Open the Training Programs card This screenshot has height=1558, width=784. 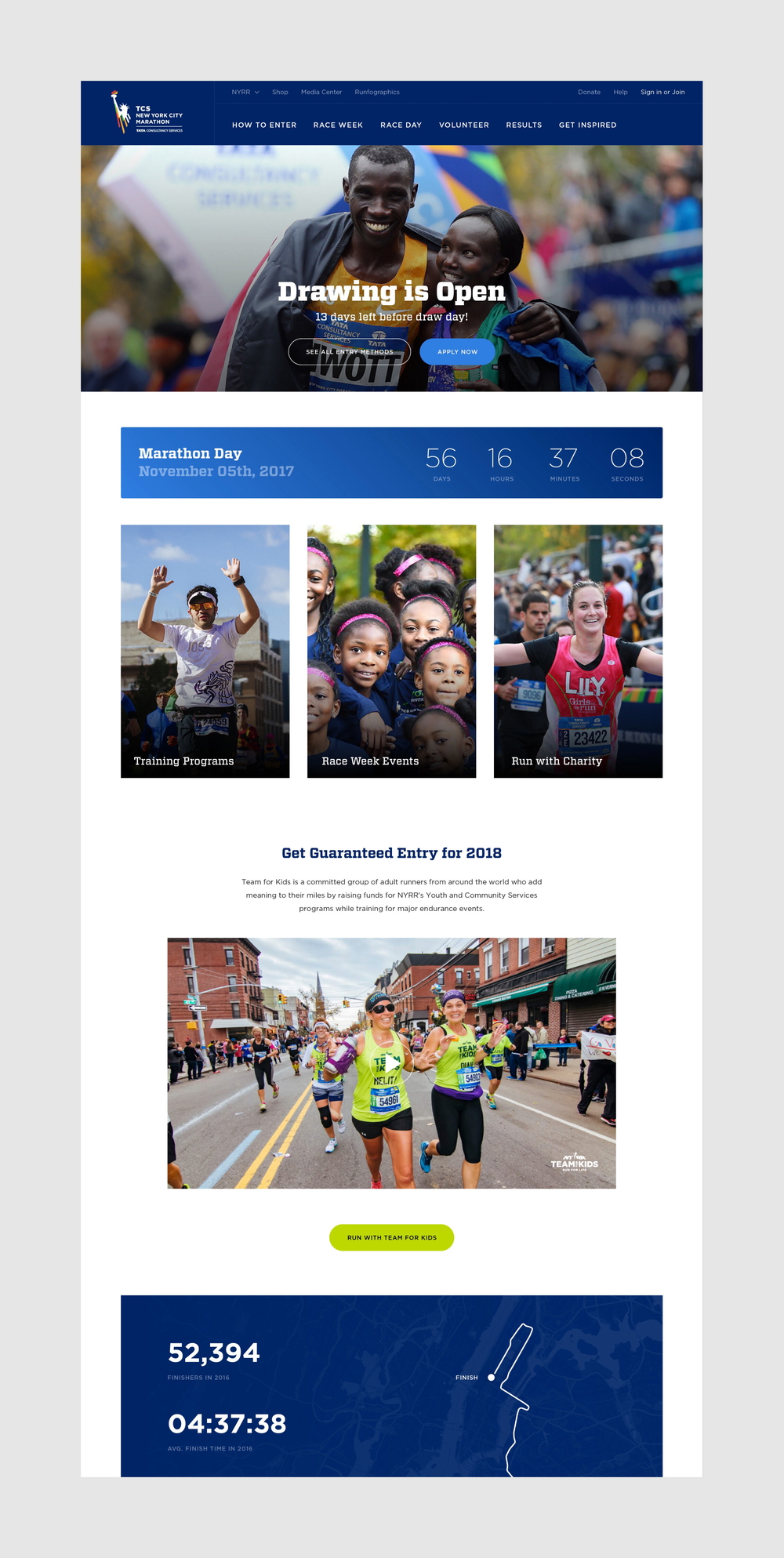(x=205, y=651)
